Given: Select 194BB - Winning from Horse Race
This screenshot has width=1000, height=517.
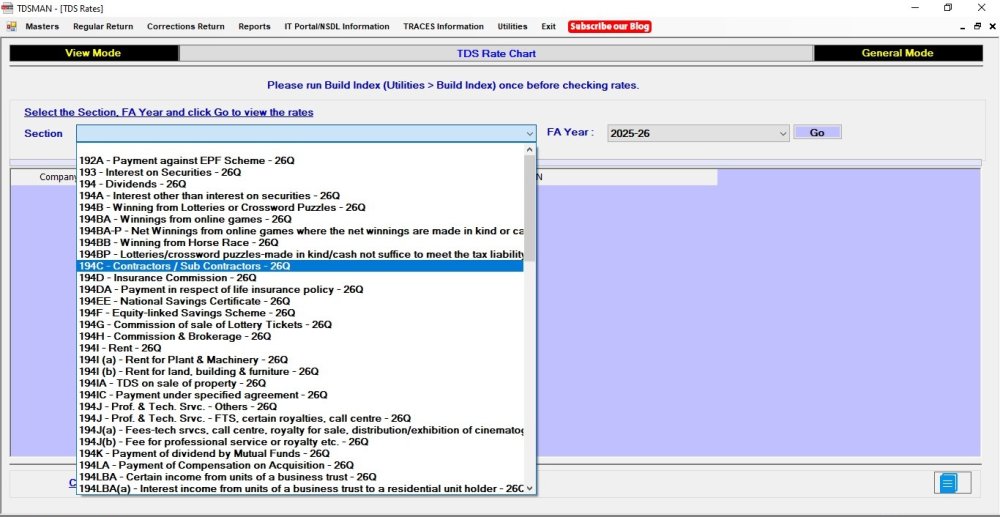Looking at the screenshot, I should coord(300,242).
